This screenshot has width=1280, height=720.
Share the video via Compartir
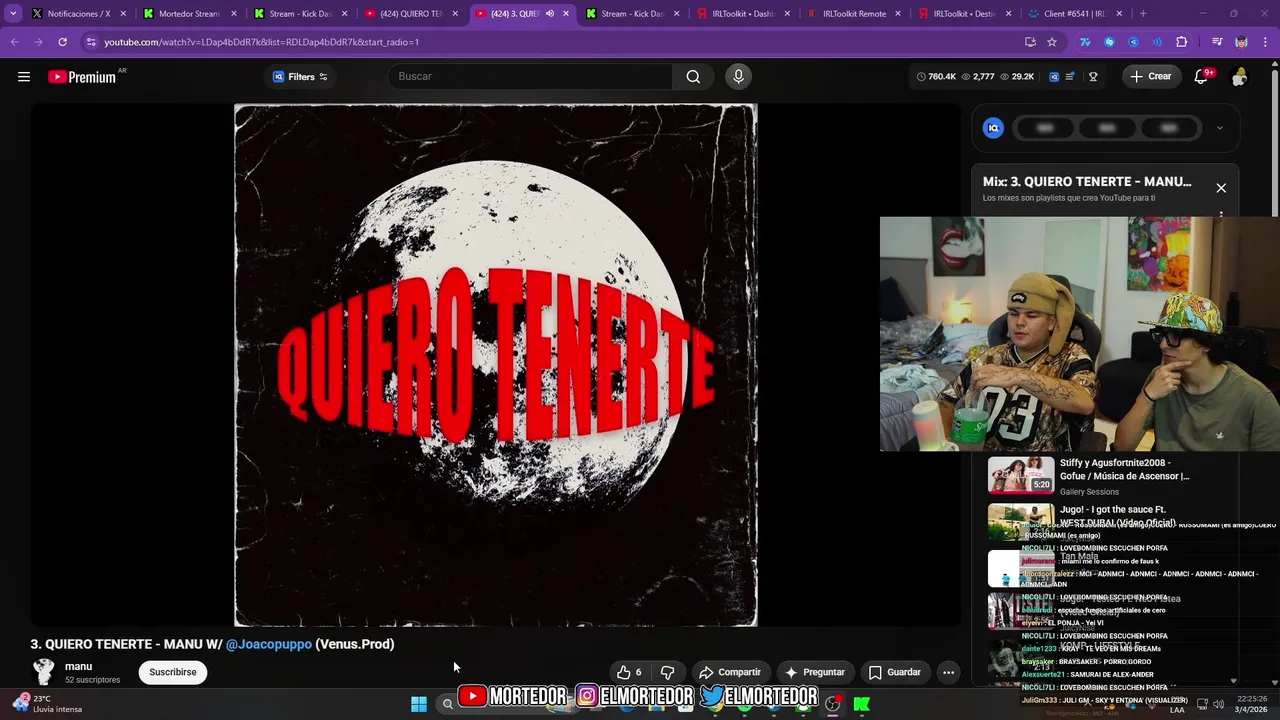[730, 672]
